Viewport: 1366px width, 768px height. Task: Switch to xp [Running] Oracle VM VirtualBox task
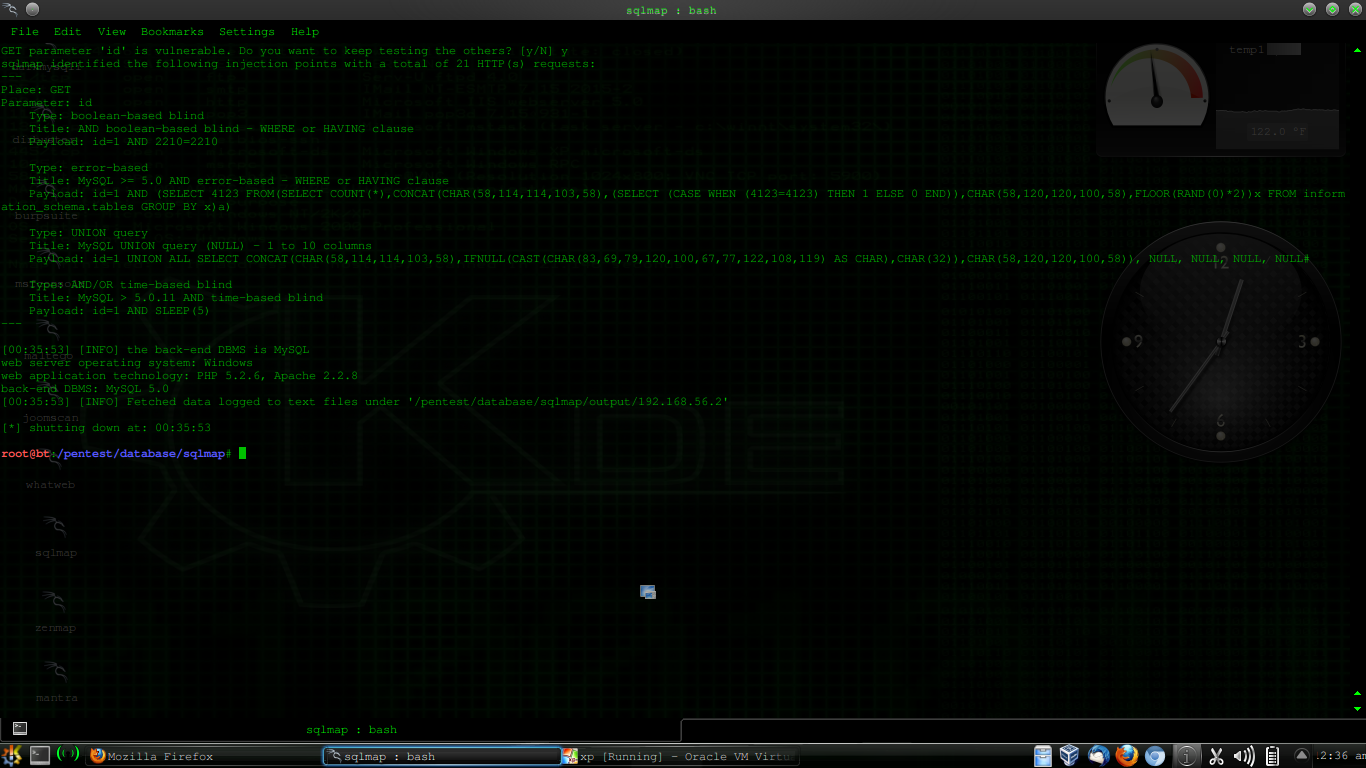pos(679,756)
